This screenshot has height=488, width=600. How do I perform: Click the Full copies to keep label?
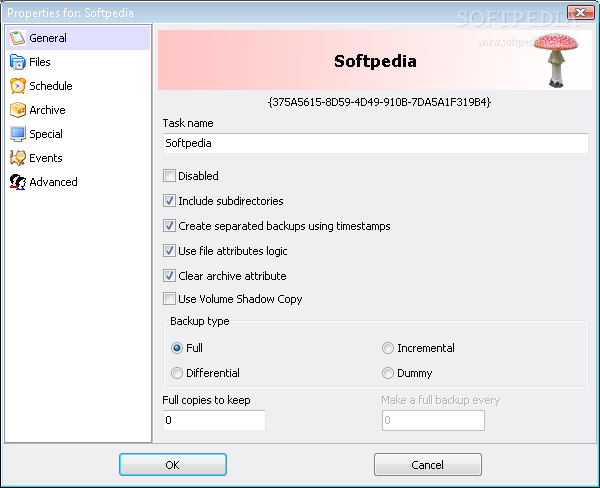[x=206, y=400]
